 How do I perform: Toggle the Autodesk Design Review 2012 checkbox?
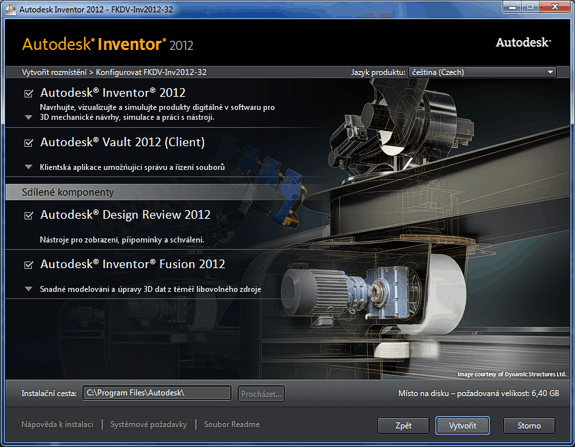[x=29, y=215]
